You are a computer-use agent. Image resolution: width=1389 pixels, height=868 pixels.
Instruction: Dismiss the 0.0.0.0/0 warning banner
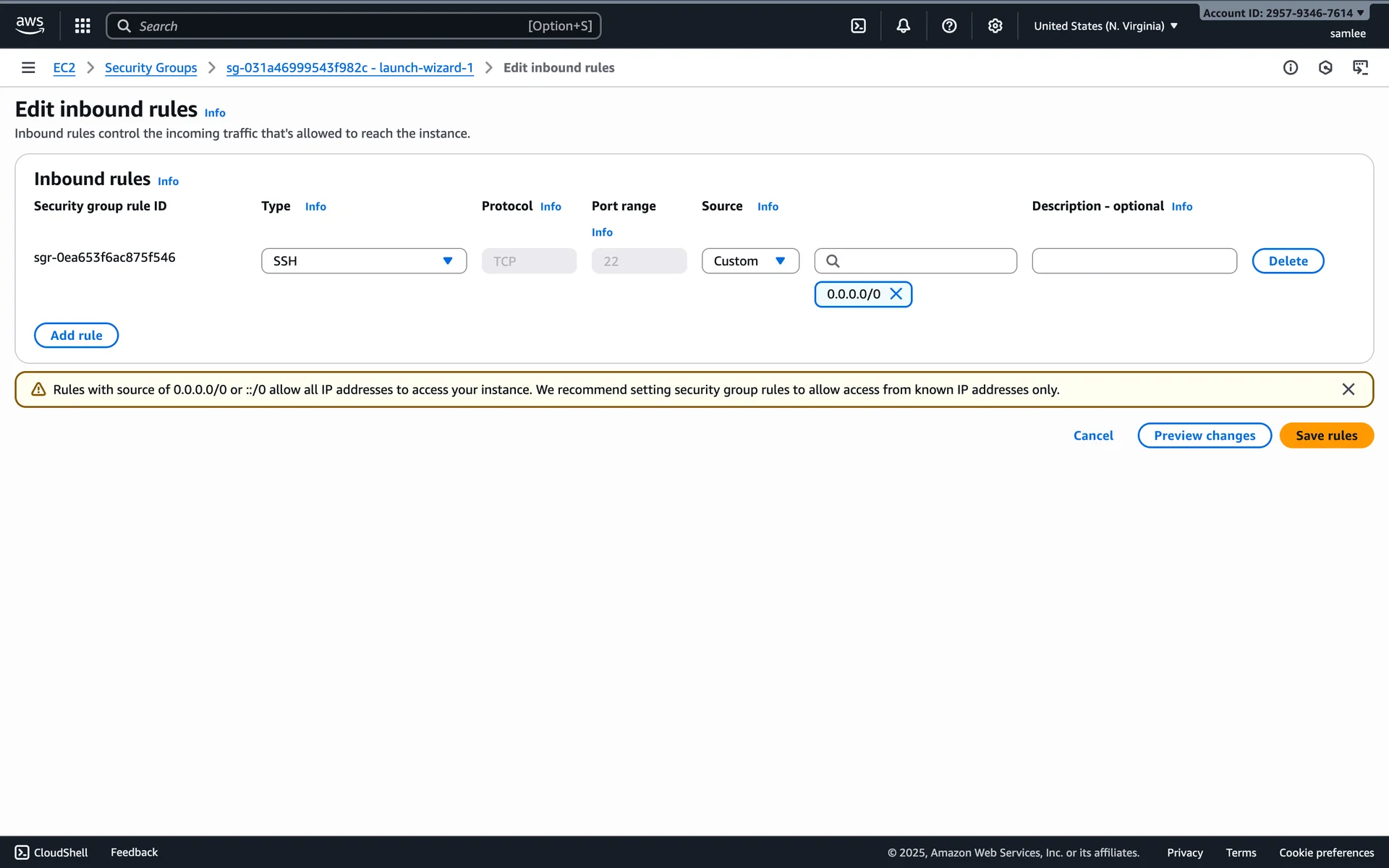click(x=1348, y=389)
